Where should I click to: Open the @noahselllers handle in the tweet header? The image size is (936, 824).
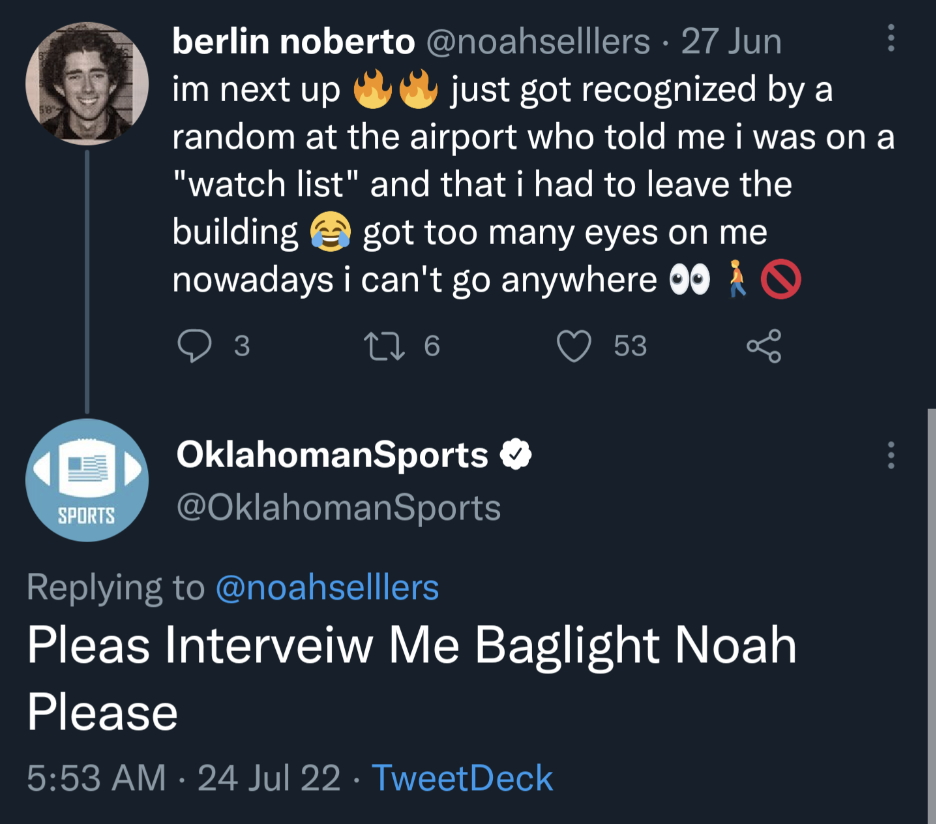click(x=538, y=41)
